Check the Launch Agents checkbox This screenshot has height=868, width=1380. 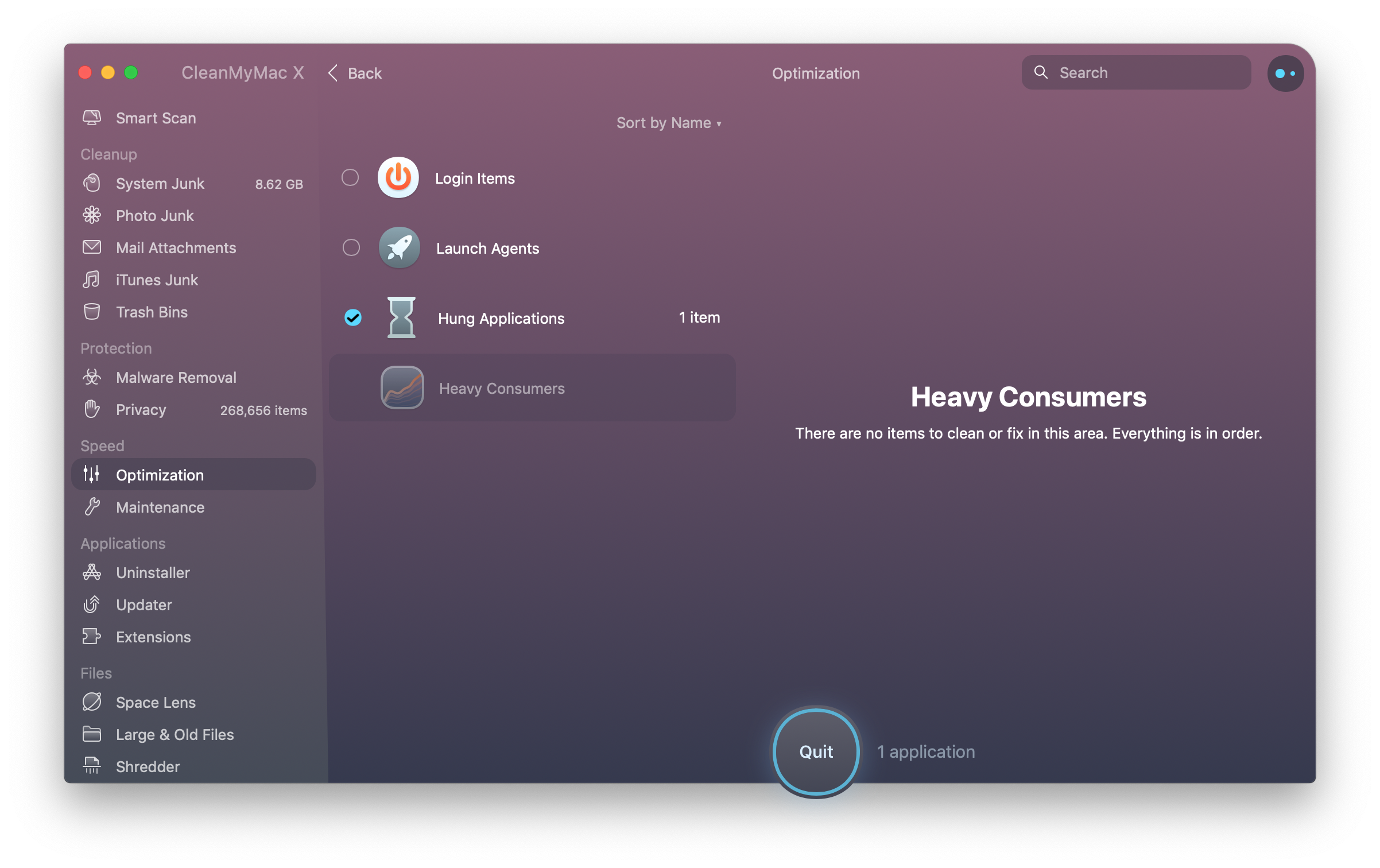tap(351, 247)
